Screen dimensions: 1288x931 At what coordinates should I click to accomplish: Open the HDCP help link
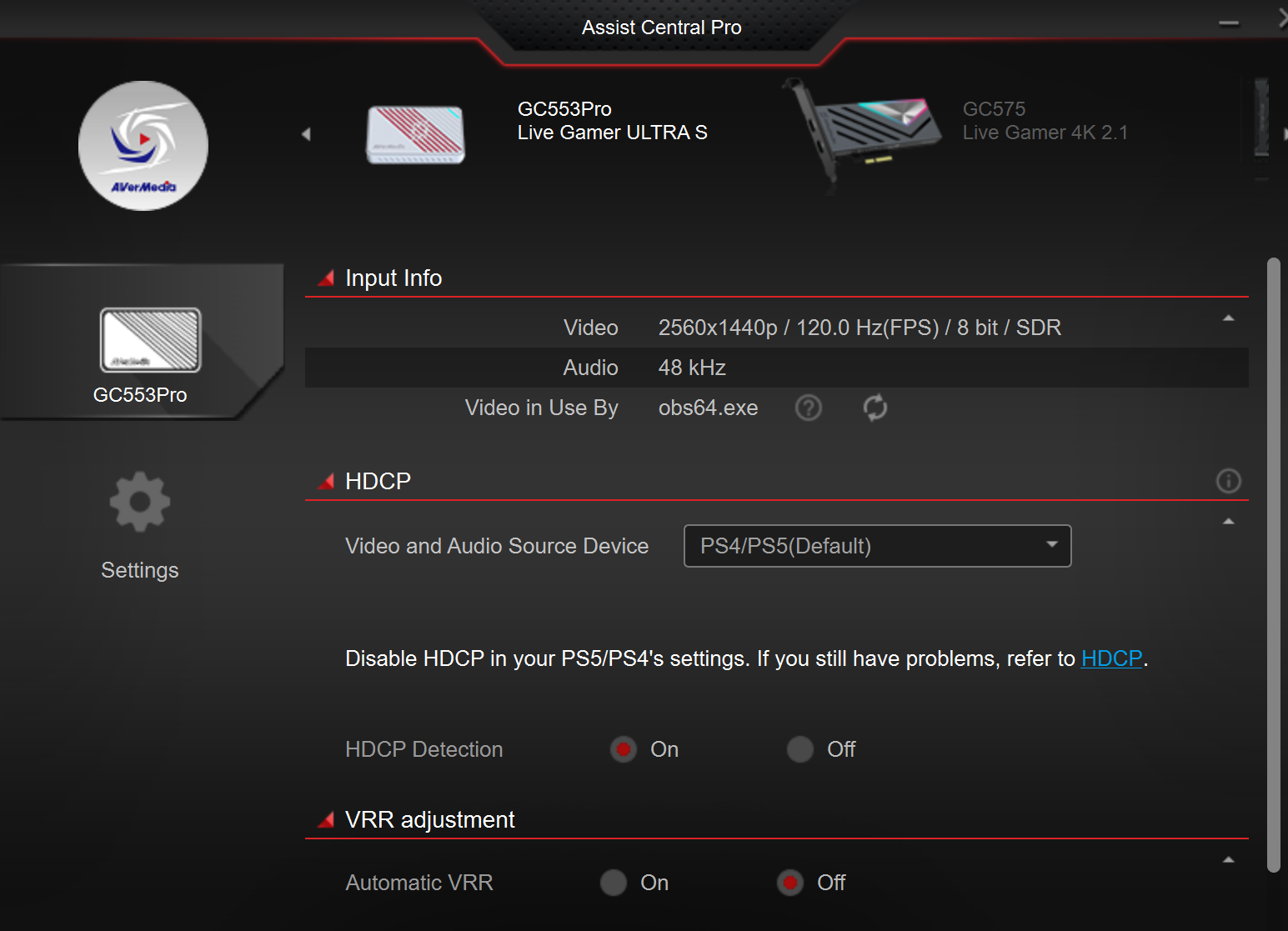click(x=1111, y=658)
